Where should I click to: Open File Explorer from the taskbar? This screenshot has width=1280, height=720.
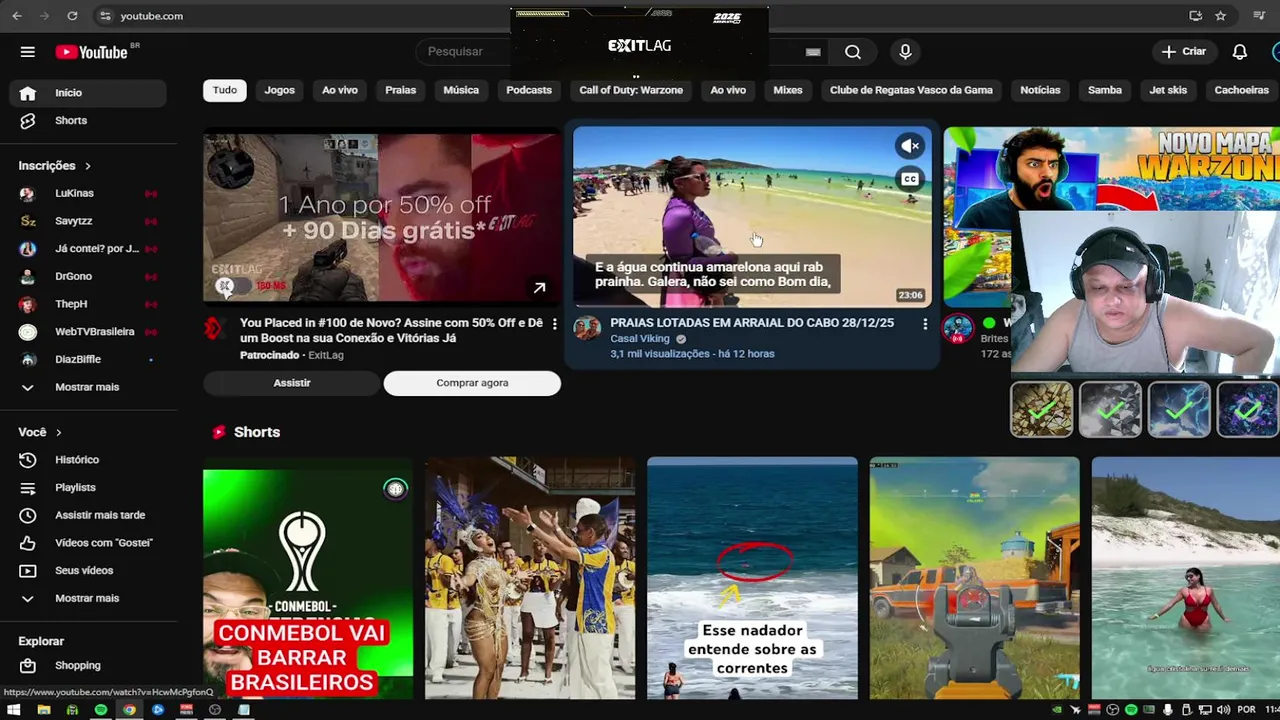coord(43,710)
